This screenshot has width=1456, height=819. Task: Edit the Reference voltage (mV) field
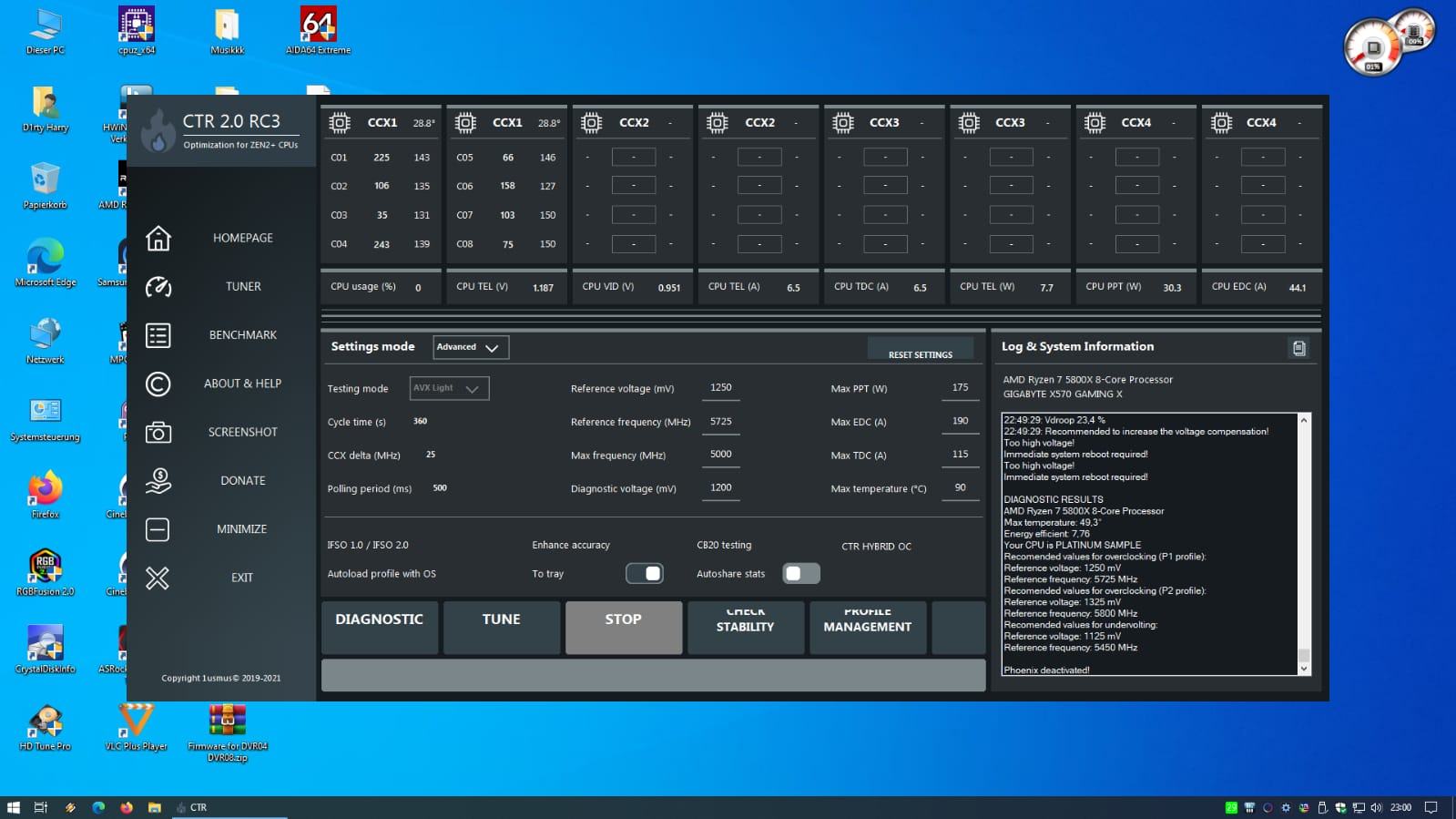[721, 388]
